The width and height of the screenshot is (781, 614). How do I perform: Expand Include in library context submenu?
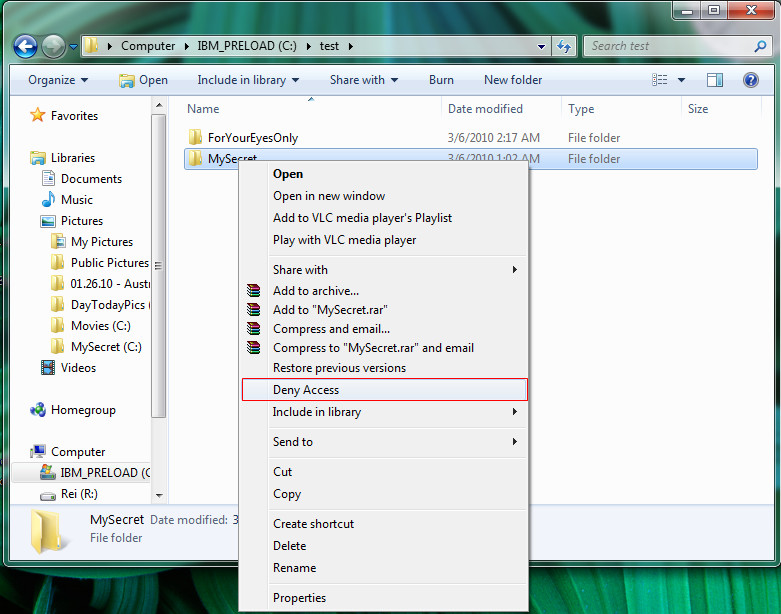point(384,412)
